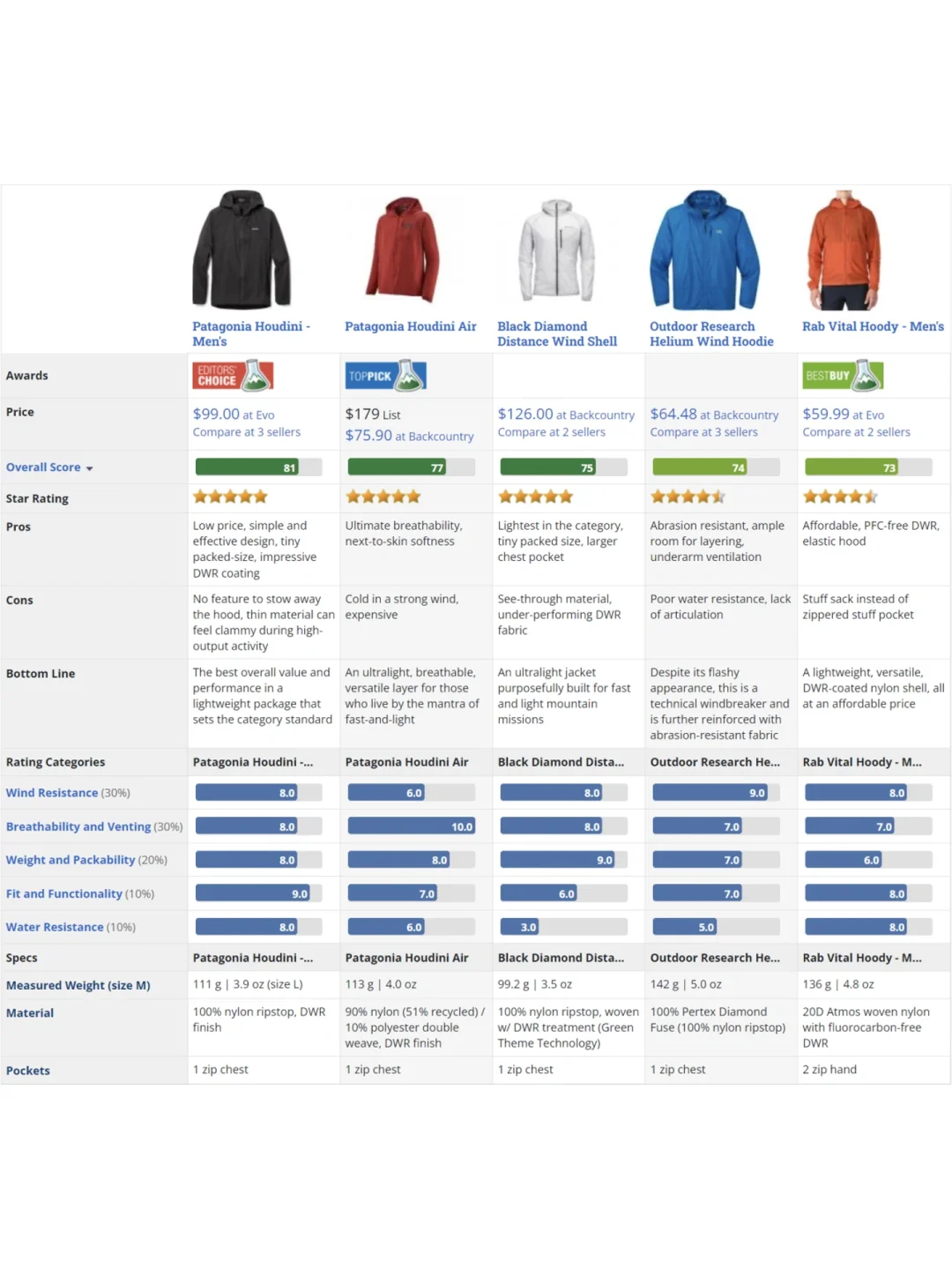Click Patagonia Houdini's 9.0 fit and functionality bar
This screenshot has width=952, height=1270.
coord(258,893)
